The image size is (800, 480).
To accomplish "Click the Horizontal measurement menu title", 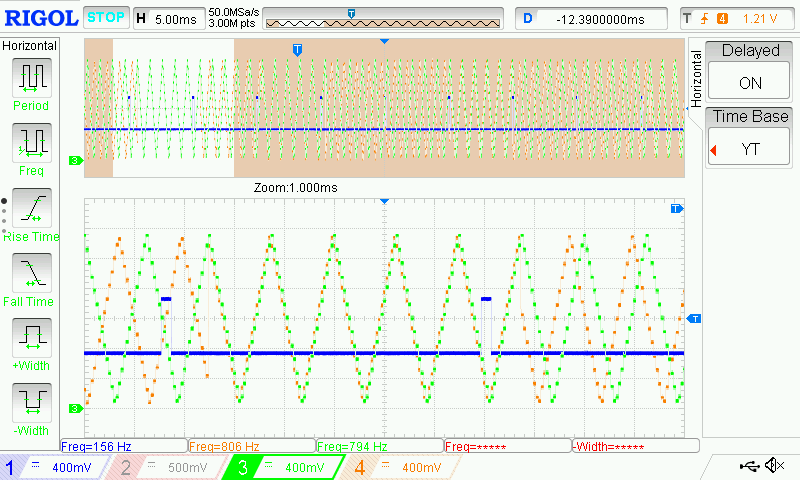I will click(30, 46).
